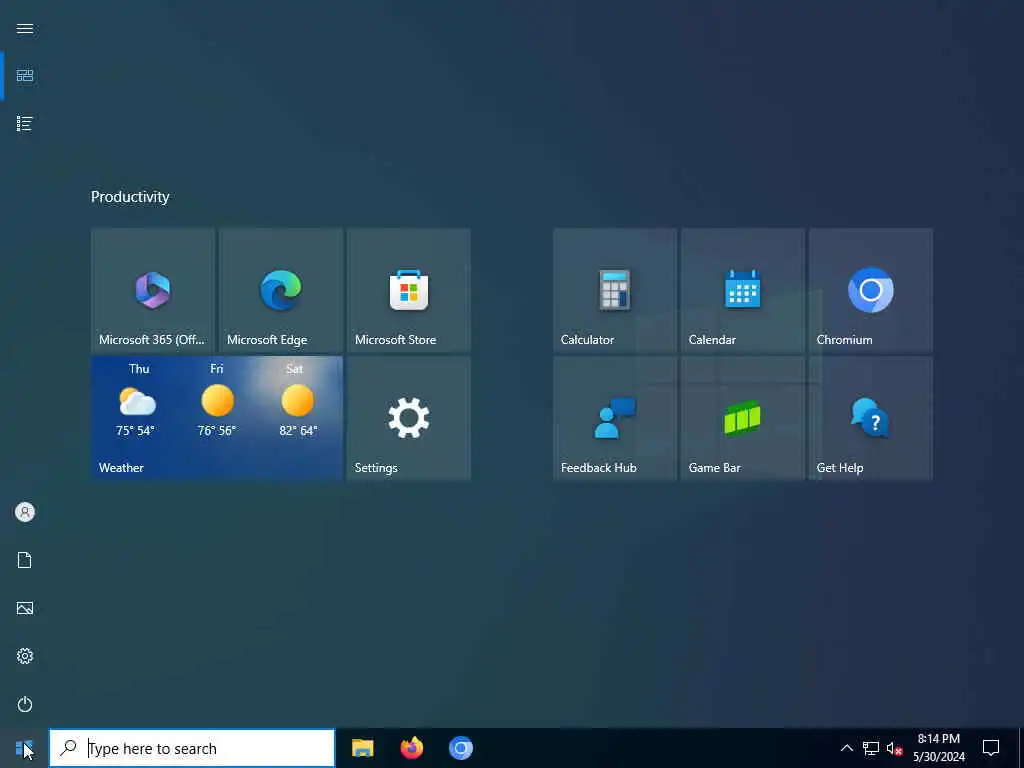Image resolution: width=1024 pixels, height=768 pixels.
Task: Click the Show desktop sliver
Action: [x=1021, y=748]
